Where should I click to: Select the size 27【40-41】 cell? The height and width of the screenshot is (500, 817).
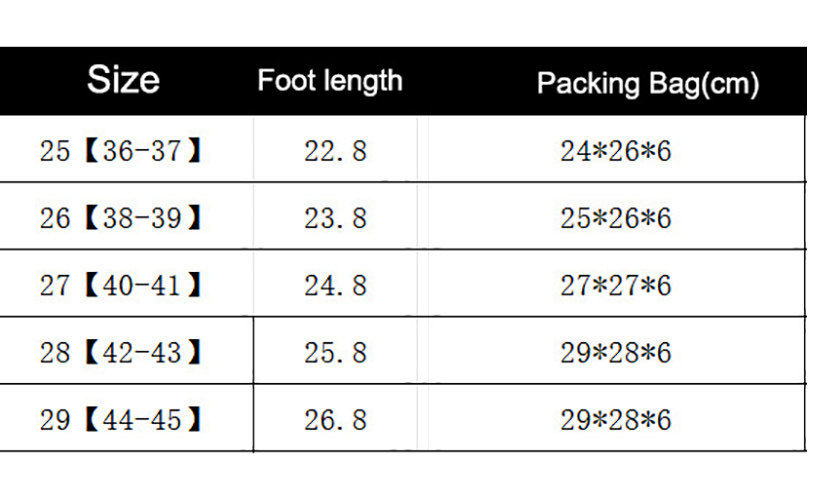click(x=122, y=285)
